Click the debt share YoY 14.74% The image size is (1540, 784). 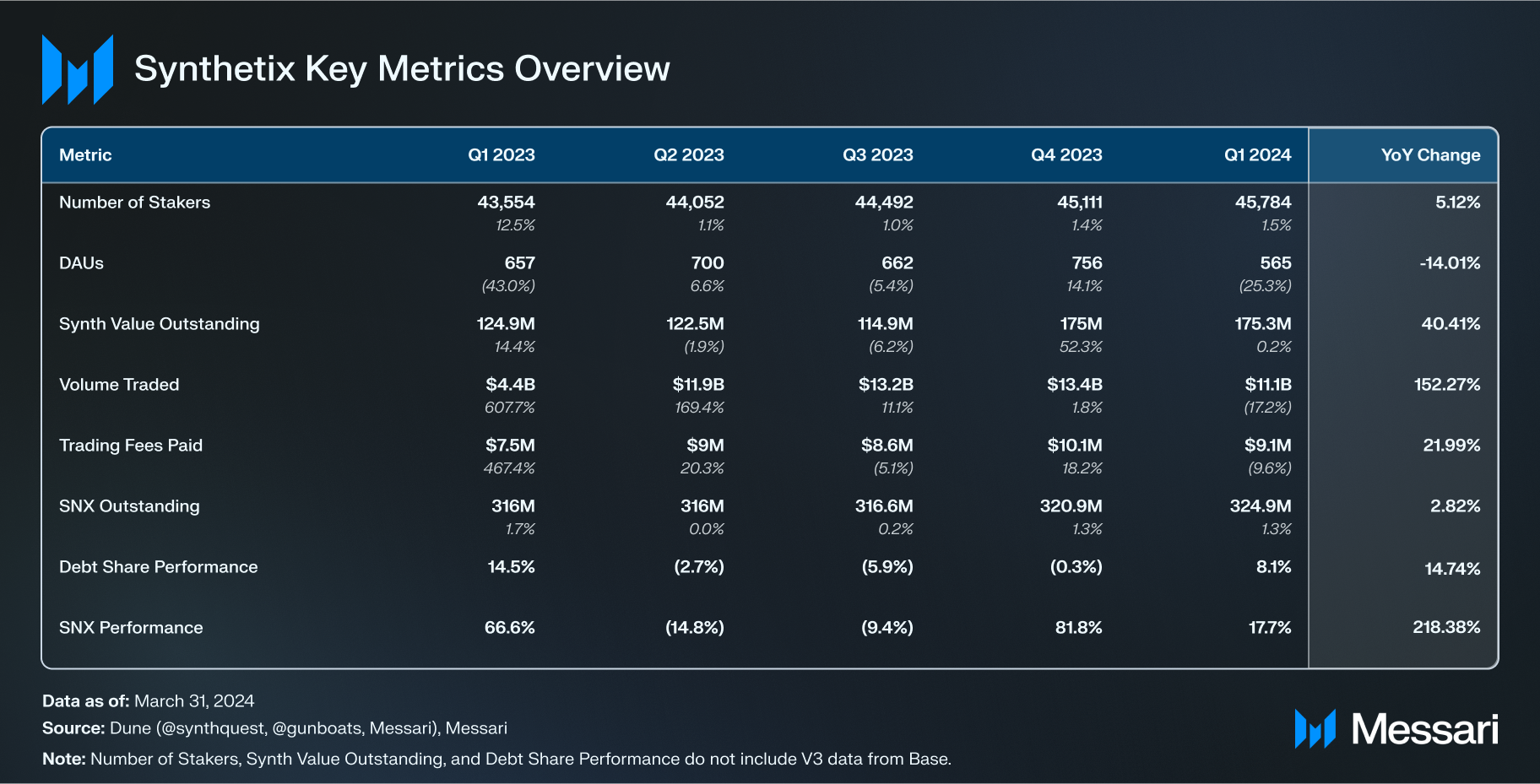pyautogui.click(x=1453, y=569)
